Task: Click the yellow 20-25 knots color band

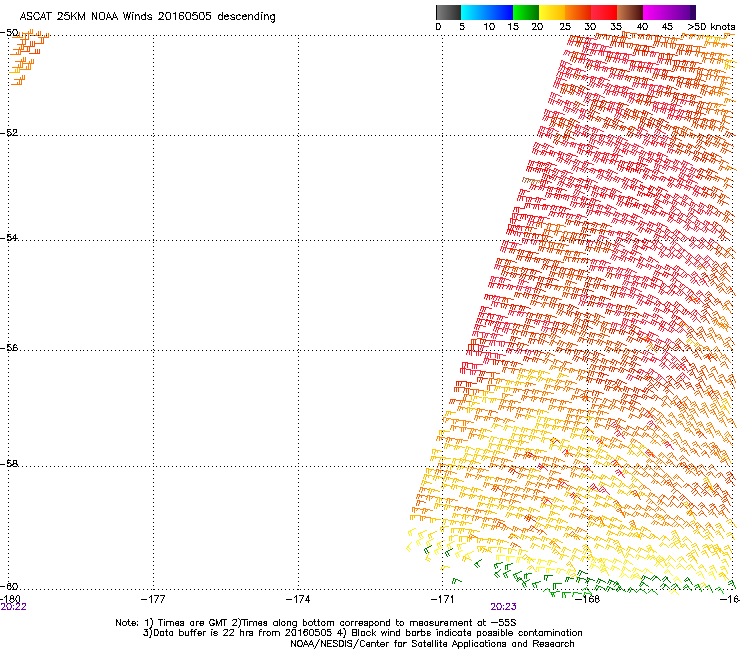Action: click(552, 12)
